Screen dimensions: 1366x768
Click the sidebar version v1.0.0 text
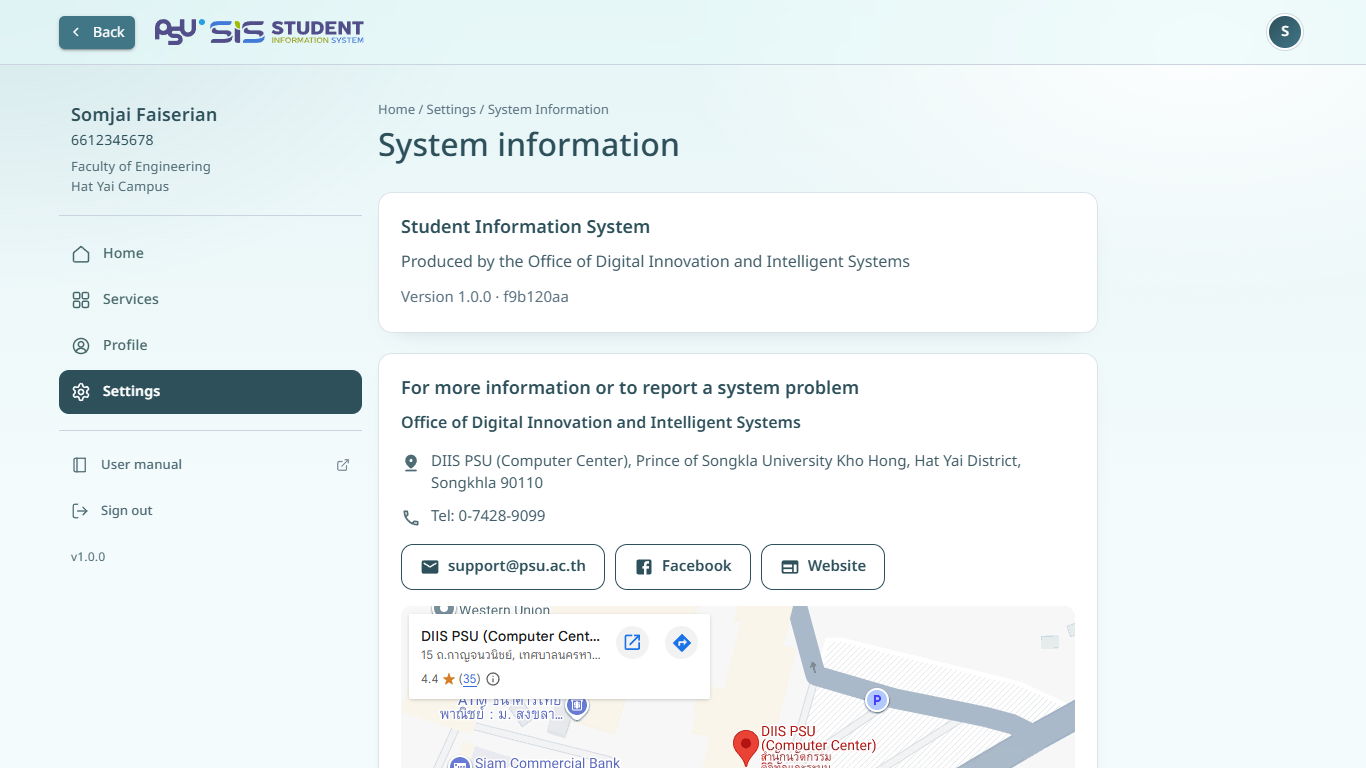pos(88,557)
